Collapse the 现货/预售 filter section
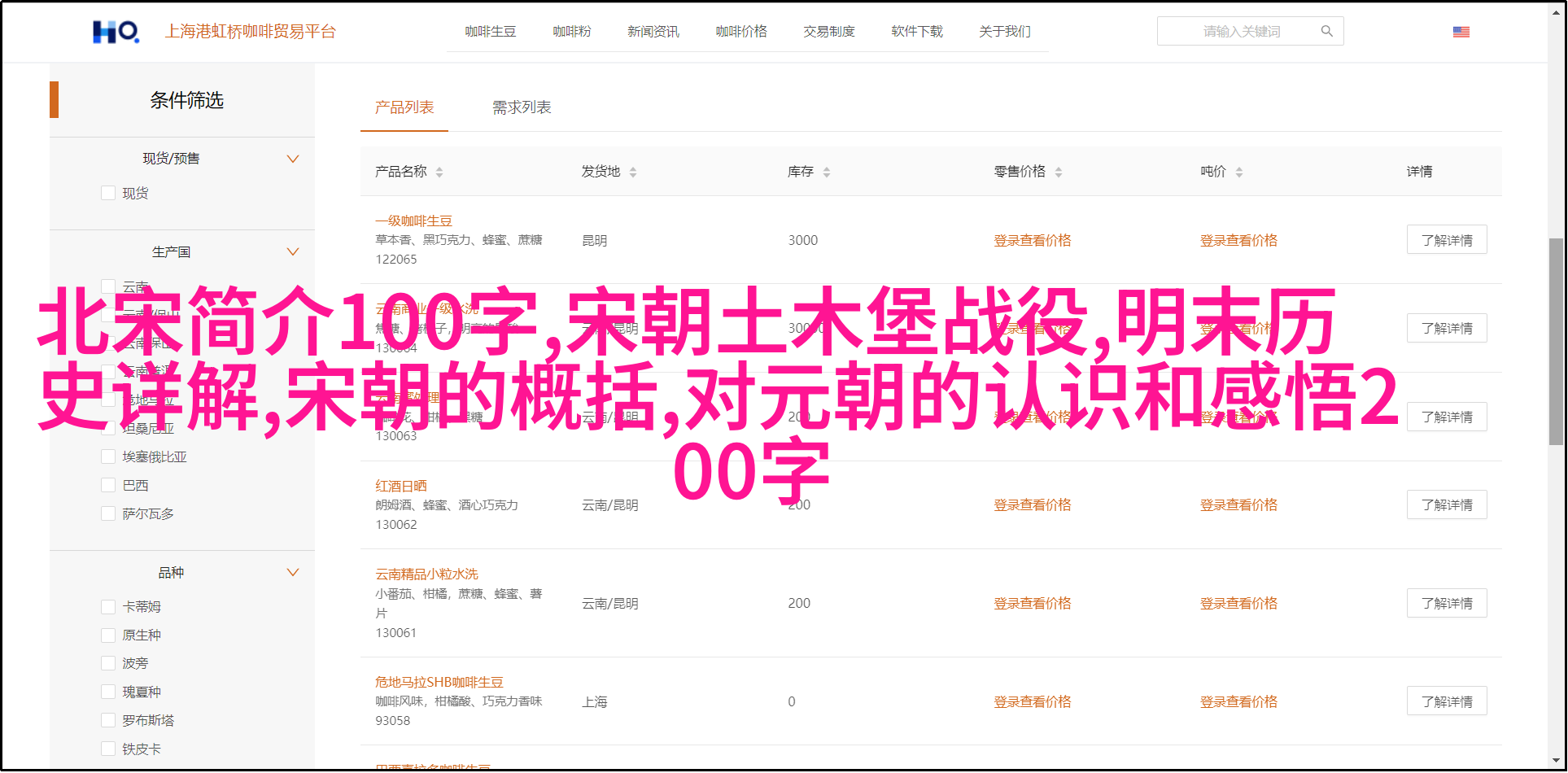Screen dimensions: 1568x773 [293, 159]
